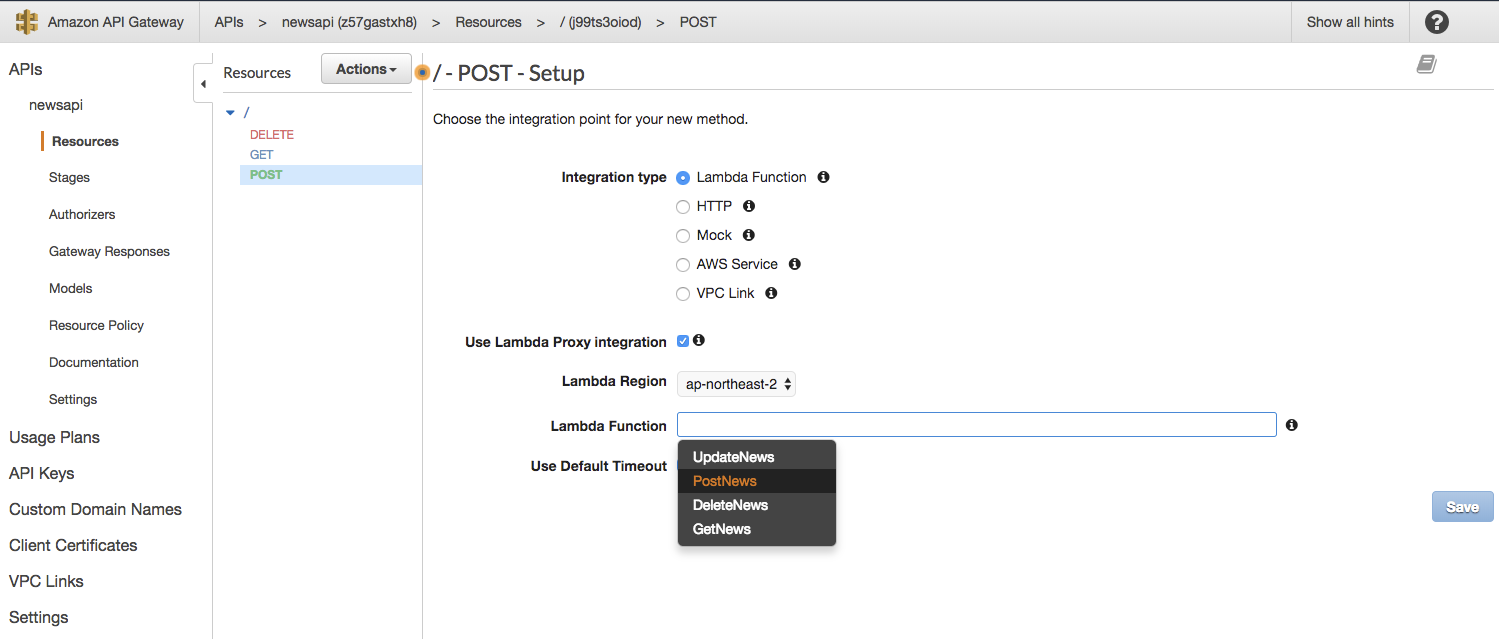The height and width of the screenshot is (639, 1499).
Task: Toggle Use Lambda Proxy integration checkbox
Action: 683,341
